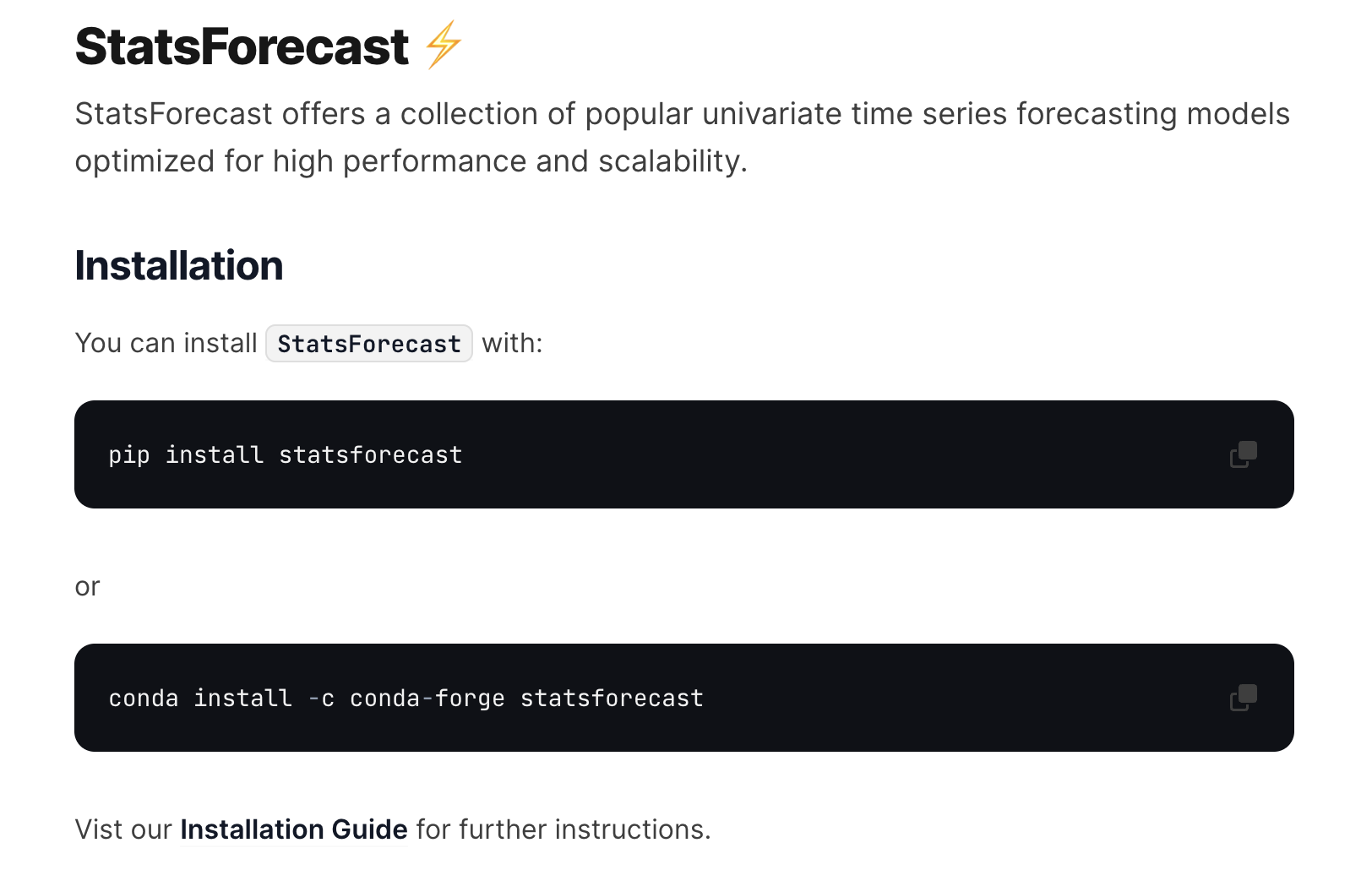Click 'Vist our' text before the guide link
Image resolution: width=1372 pixels, height=870 pixels.
coord(123,829)
